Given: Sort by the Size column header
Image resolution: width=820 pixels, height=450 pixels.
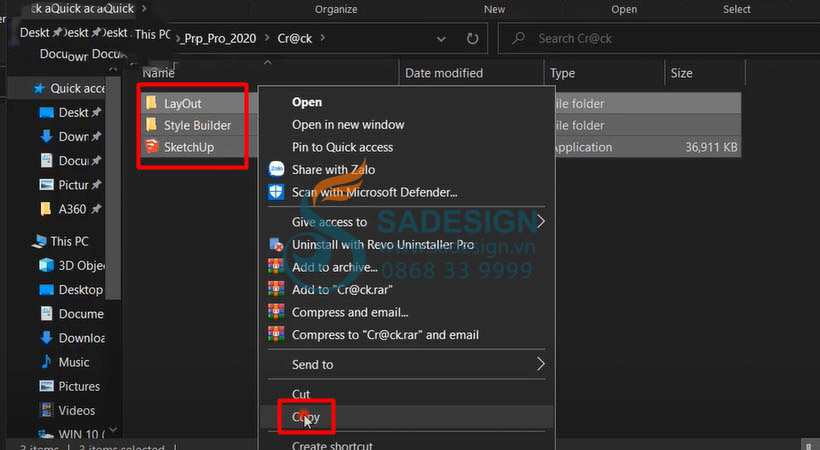Looking at the screenshot, I should 681,73.
